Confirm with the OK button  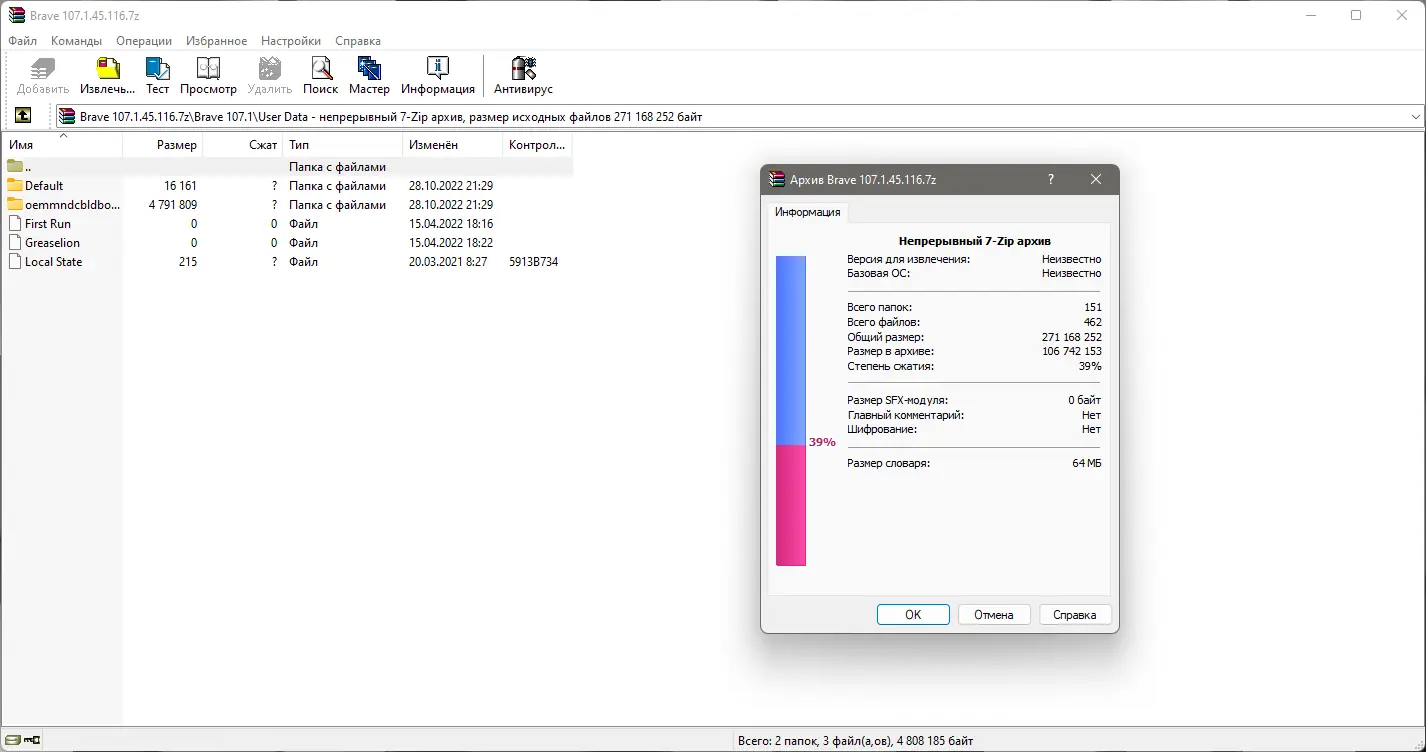tap(913, 615)
